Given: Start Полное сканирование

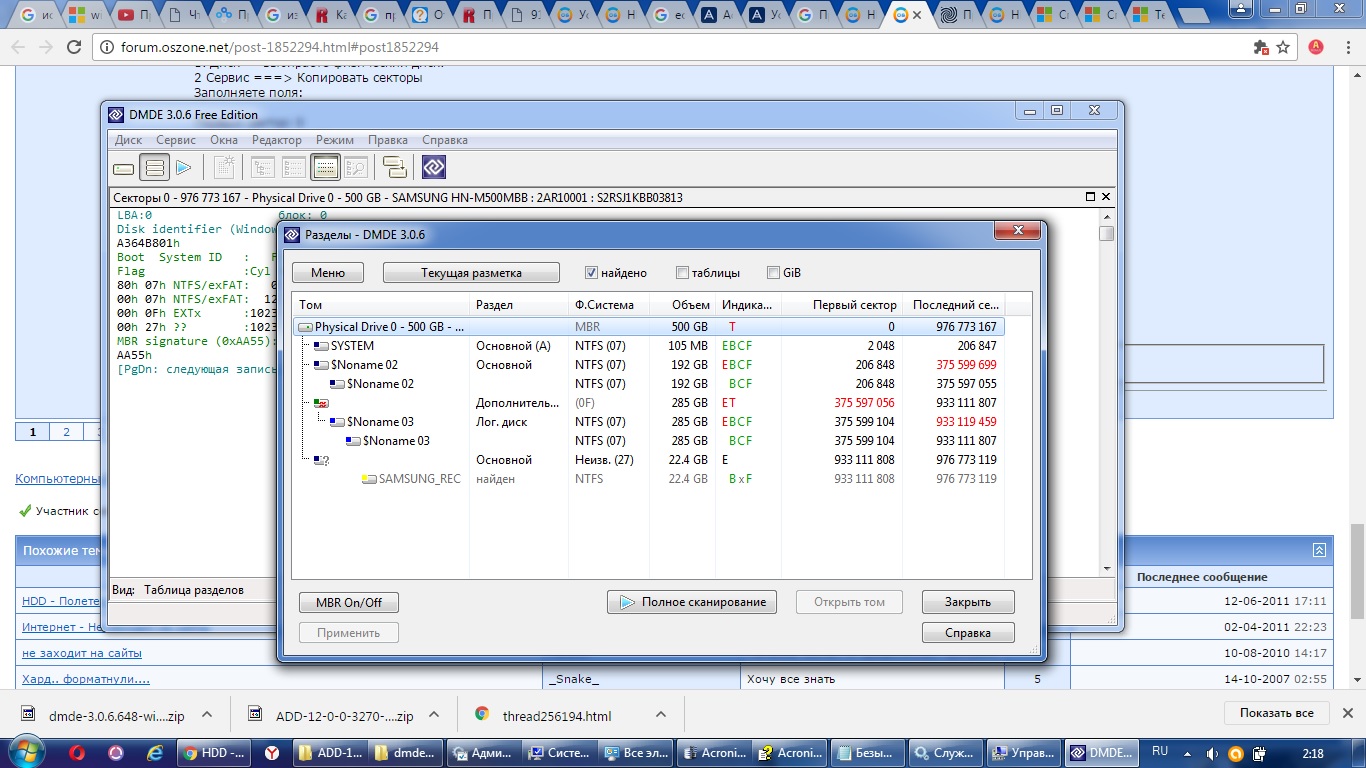Looking at the screenshot, I should pyautogui.click(x=692, y=602).
